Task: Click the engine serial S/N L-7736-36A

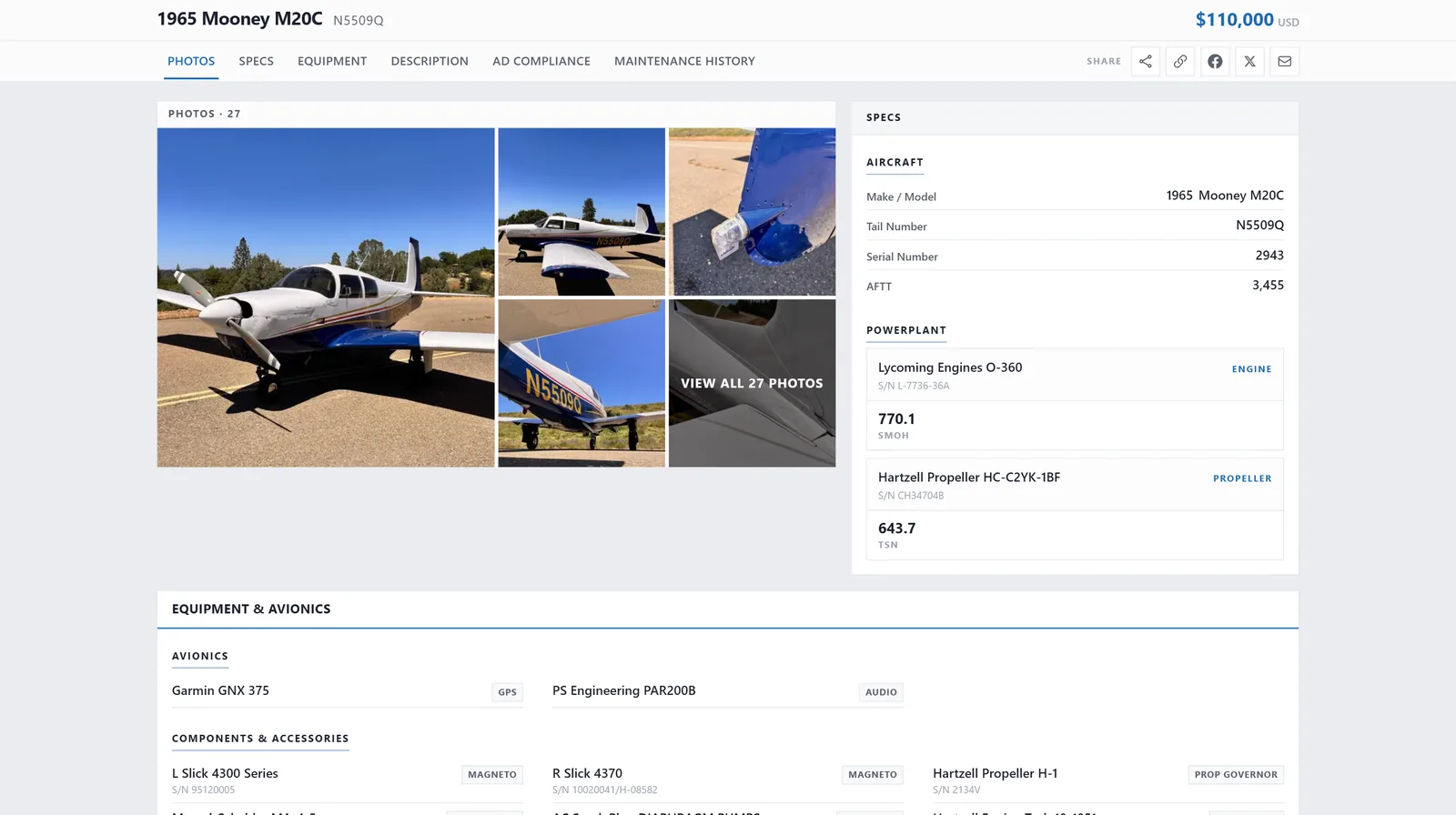Action: [914, 387]
